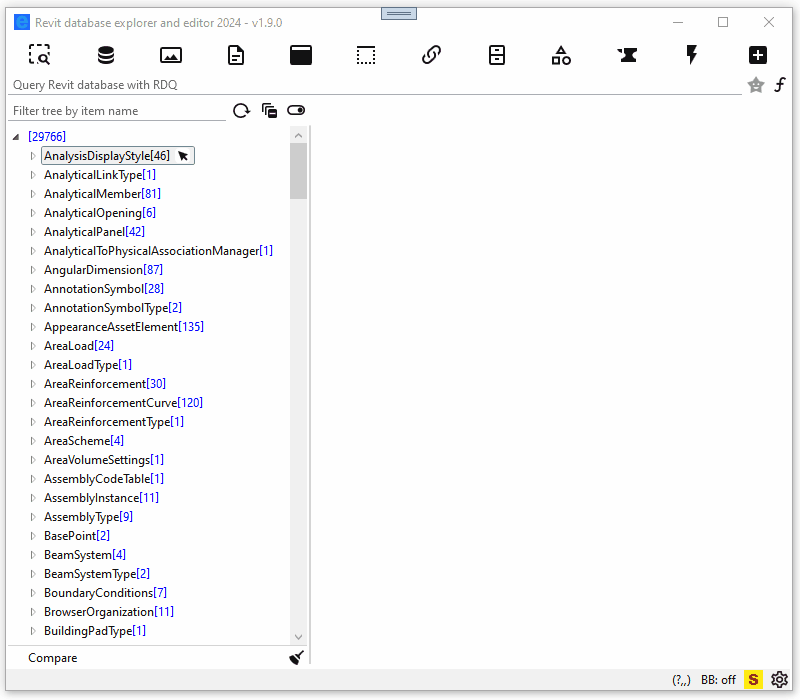Expand the AnalyticalPanel[42] node

[33, 232]
